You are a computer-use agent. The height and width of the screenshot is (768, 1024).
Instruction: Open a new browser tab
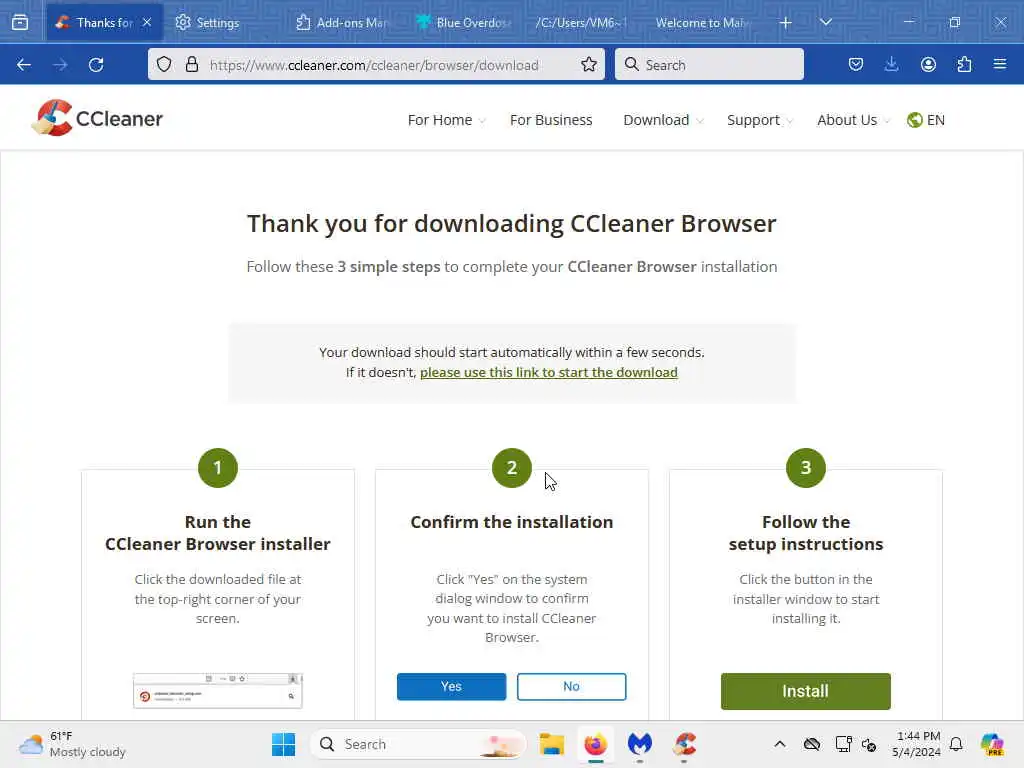click(786, 23)
